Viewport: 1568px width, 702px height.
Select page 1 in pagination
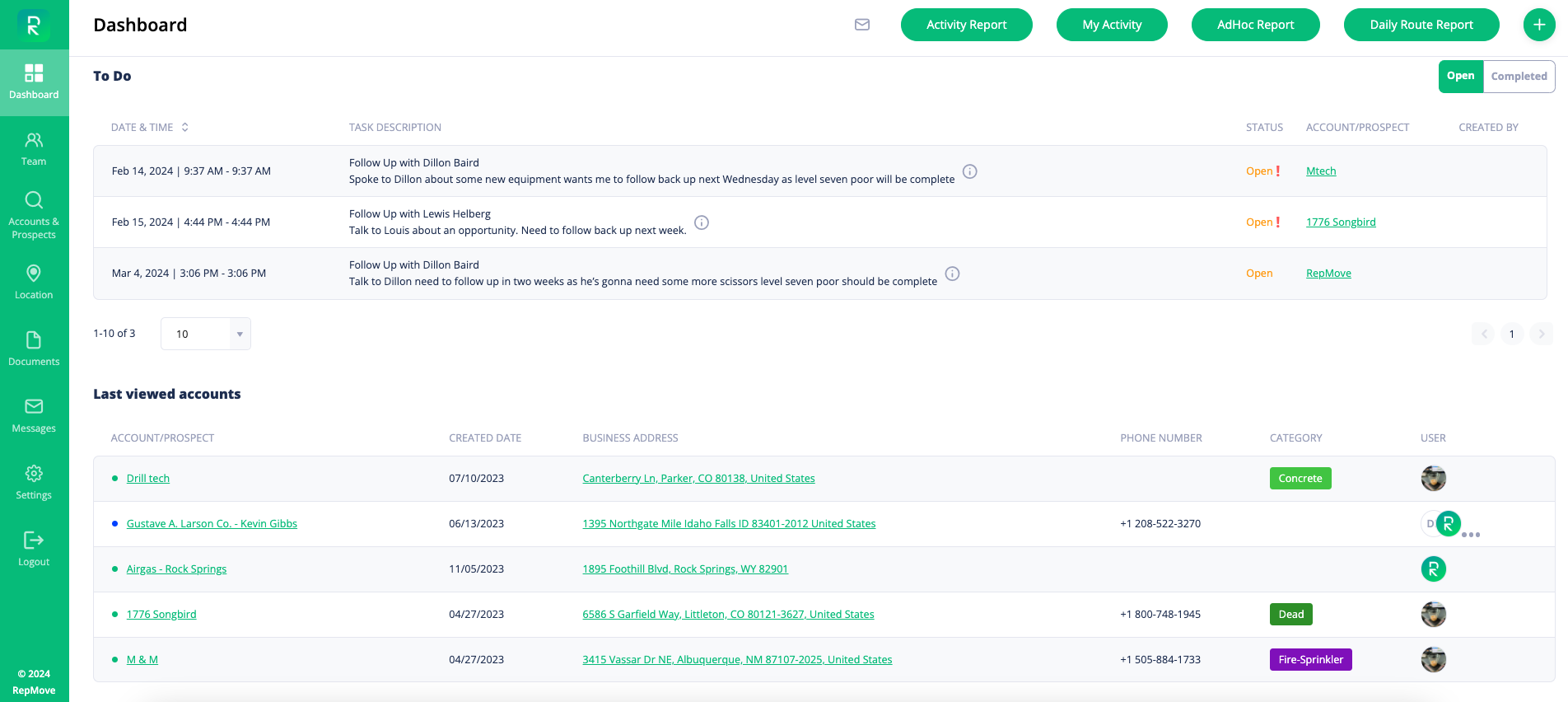click(1512, 334)
